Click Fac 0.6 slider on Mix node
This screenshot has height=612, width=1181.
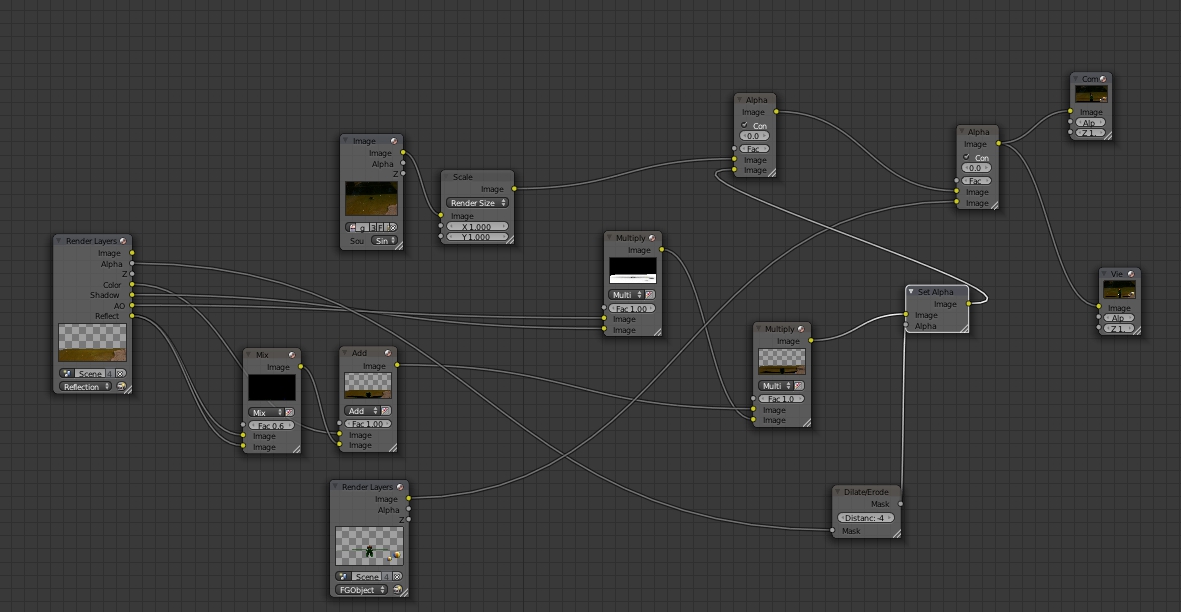click(x=271, y=426)
